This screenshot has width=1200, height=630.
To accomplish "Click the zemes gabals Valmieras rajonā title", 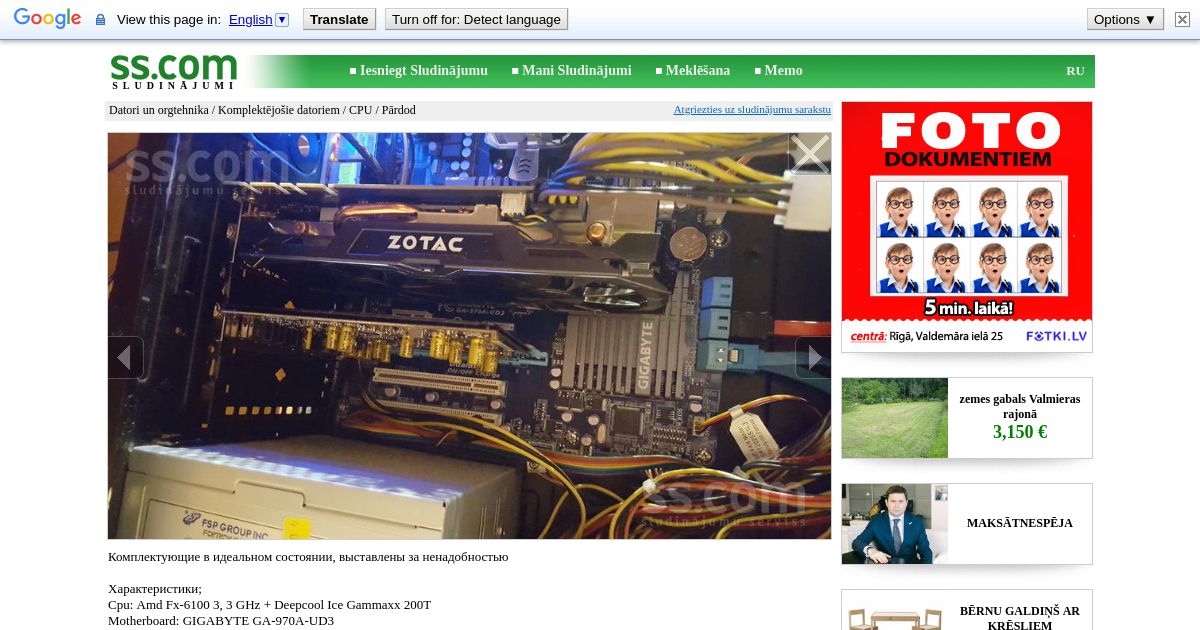I will (1020, 406).
